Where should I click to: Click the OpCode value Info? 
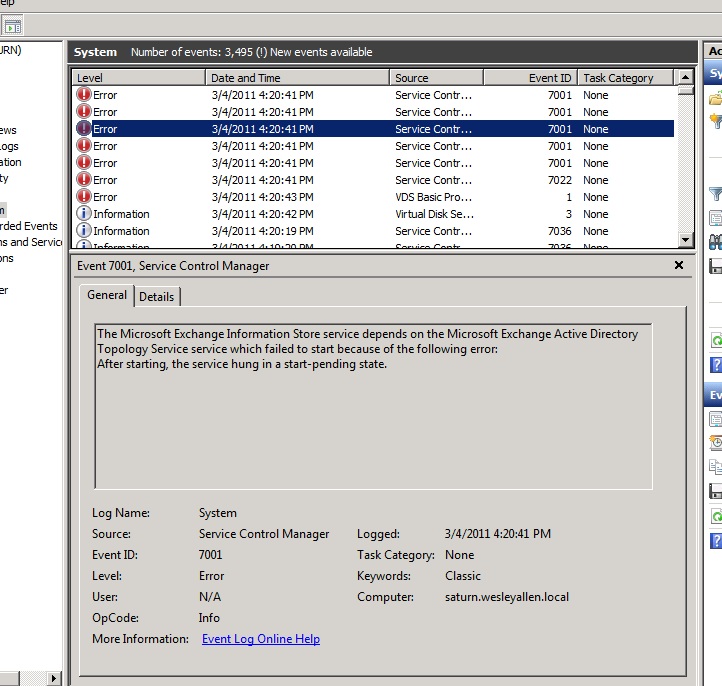(x=209, y=618)
